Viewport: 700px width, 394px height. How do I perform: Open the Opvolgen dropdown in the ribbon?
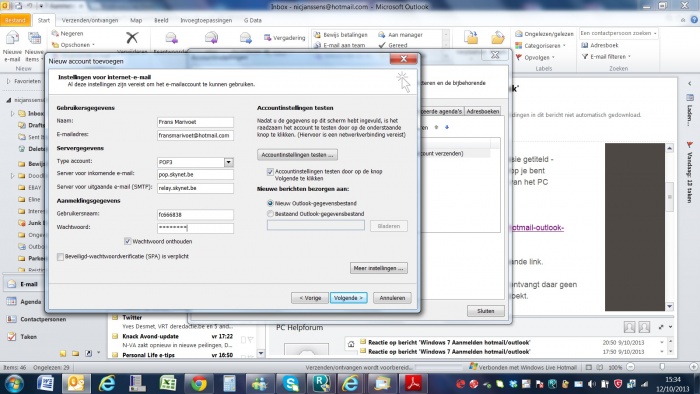535,57
